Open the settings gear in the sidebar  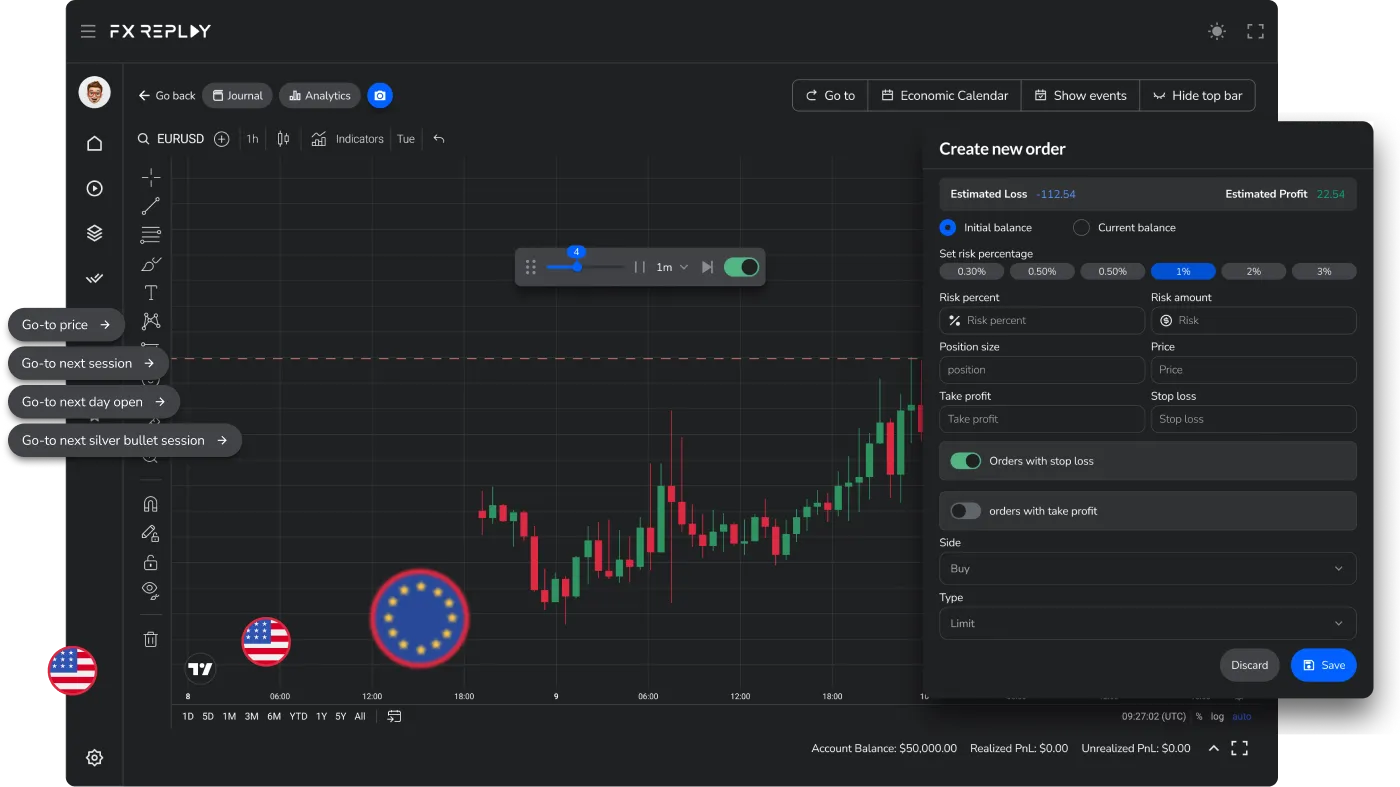point(94,758)
